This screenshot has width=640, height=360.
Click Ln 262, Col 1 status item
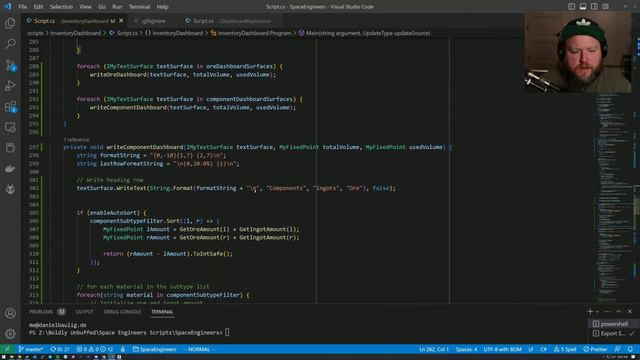tap(433, 349)
